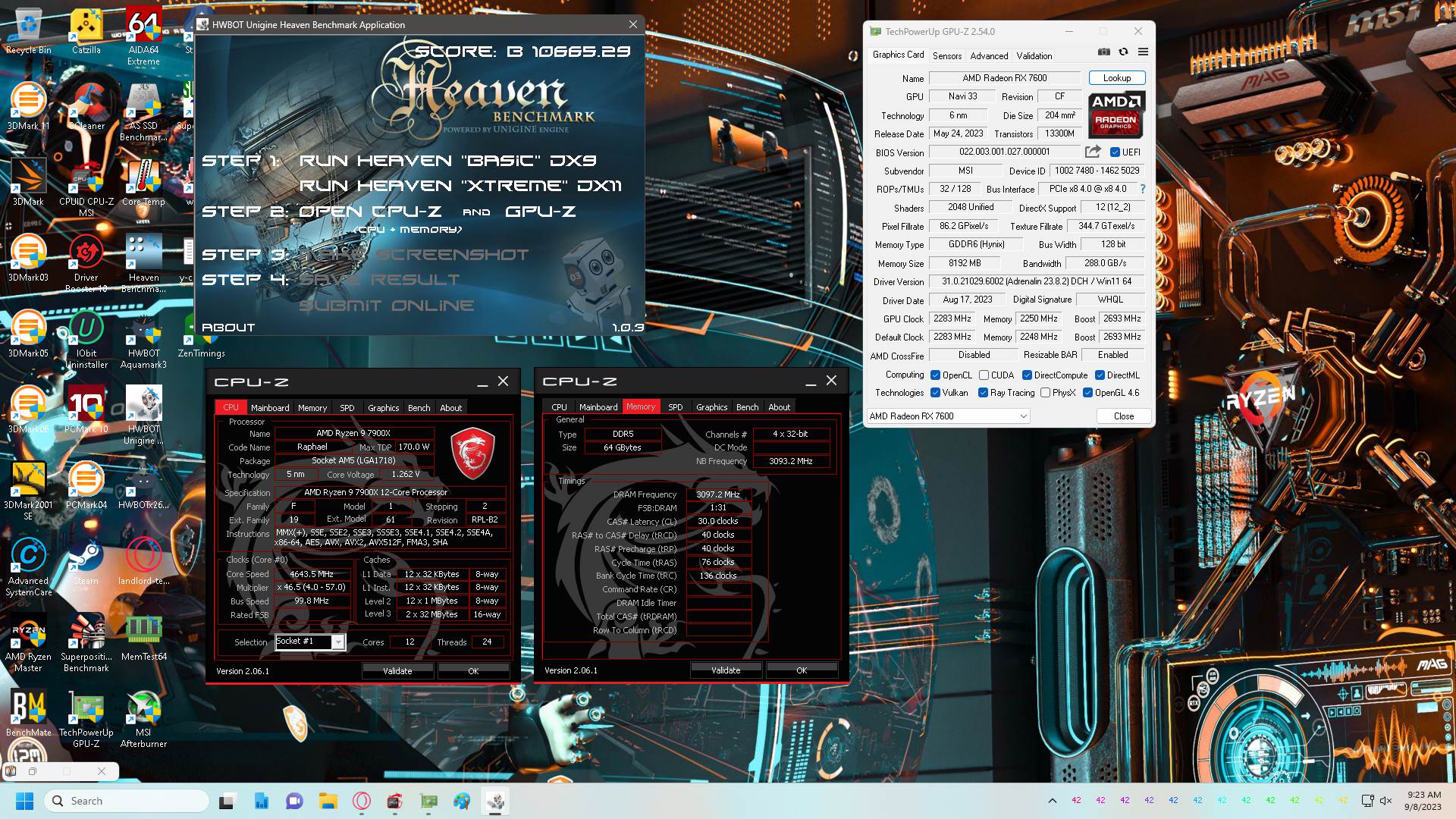
Task: Launch Core Temp from the desktop
Action: [x=143, y=183]
